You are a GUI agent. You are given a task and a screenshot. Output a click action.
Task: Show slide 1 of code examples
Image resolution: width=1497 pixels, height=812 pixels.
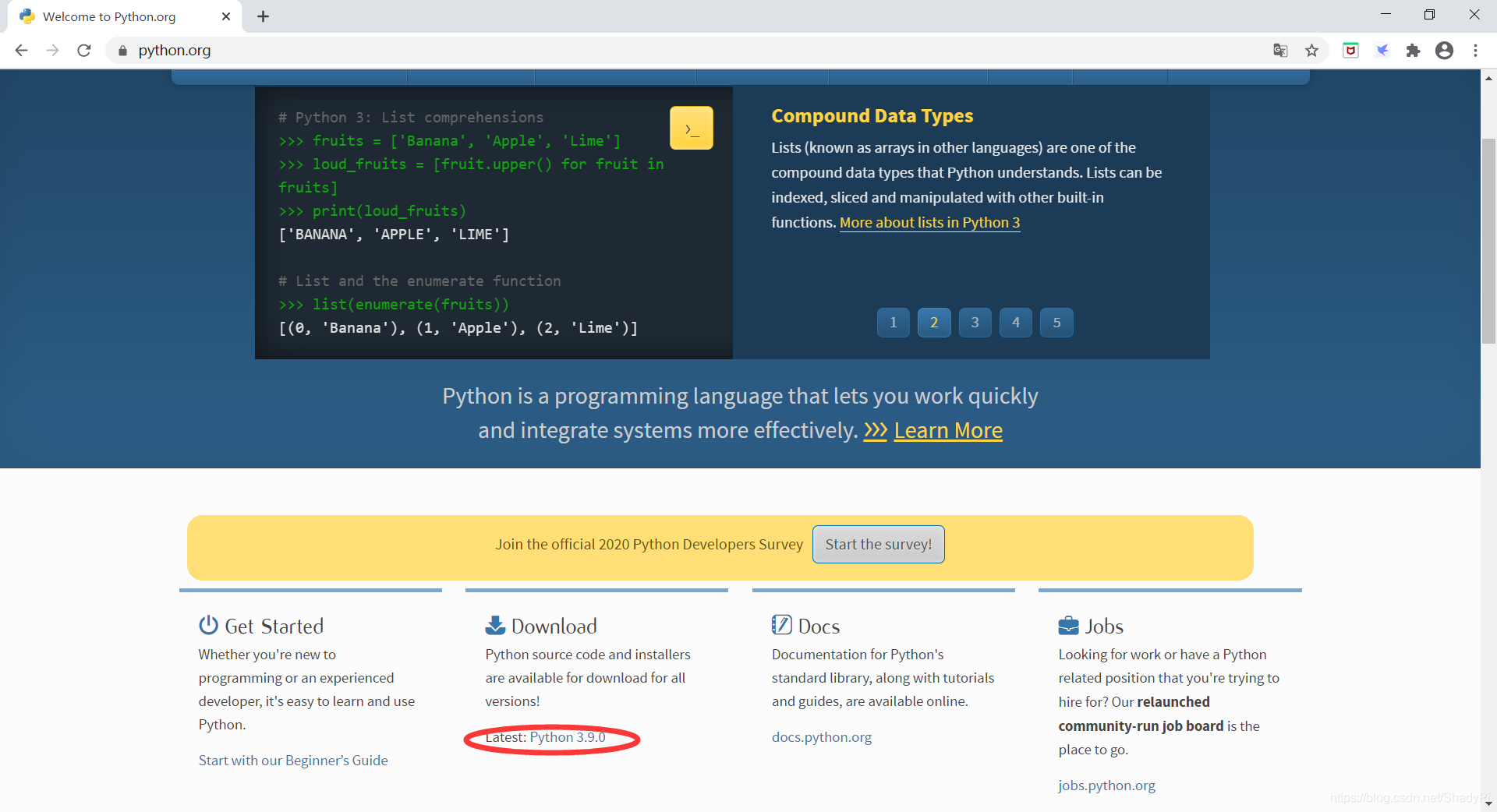[x=893, y=323]
